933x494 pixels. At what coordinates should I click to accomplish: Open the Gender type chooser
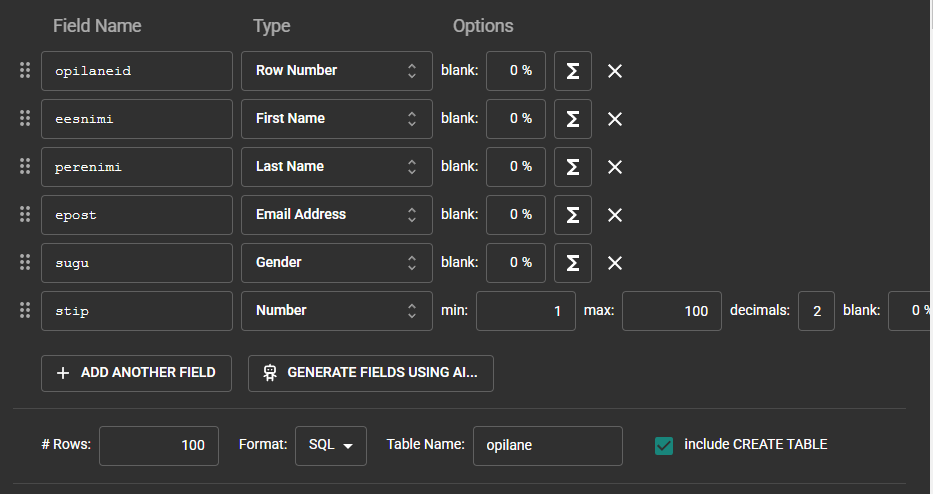click(x=336, y=263)
